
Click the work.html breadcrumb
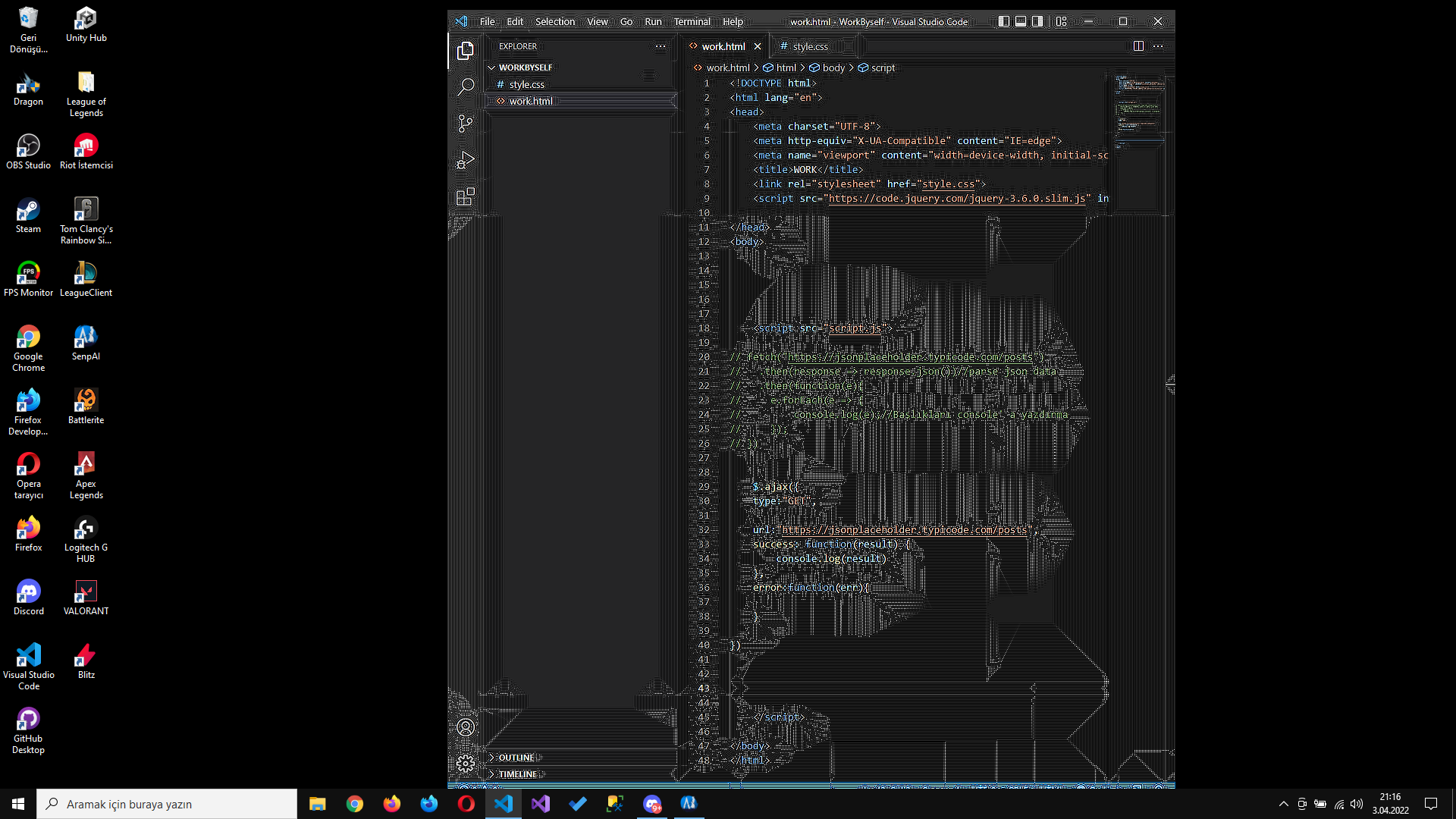coord(727,67)
